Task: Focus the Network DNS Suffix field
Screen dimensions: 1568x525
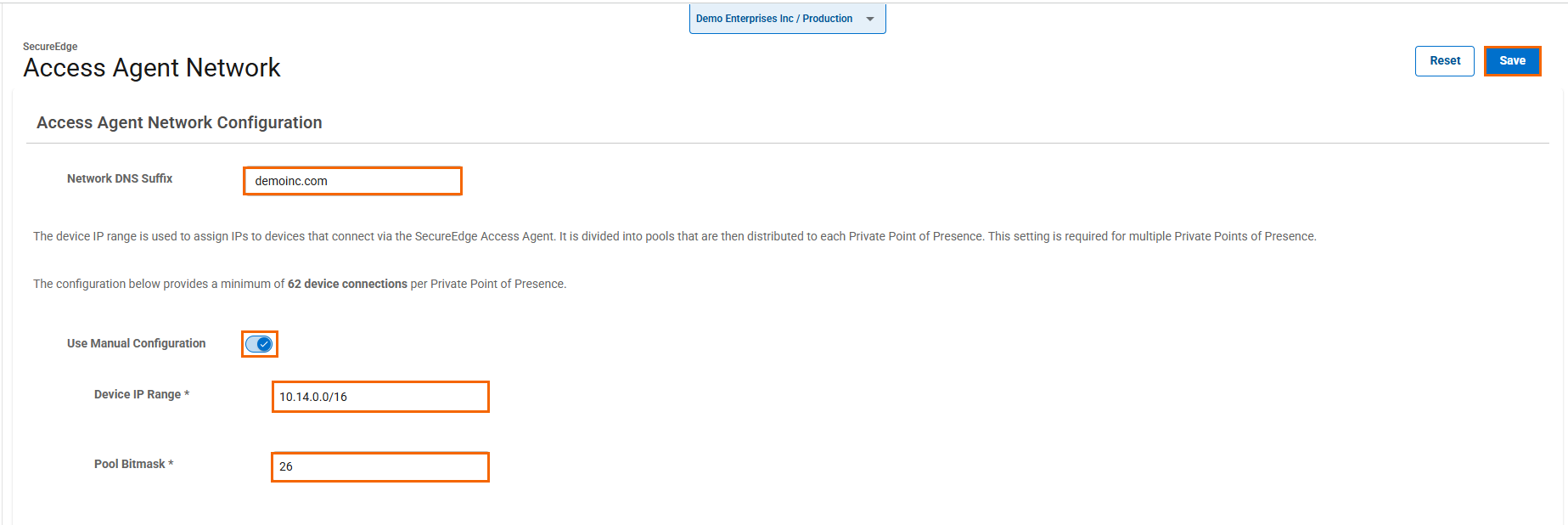Action: (x=352, y=181)
